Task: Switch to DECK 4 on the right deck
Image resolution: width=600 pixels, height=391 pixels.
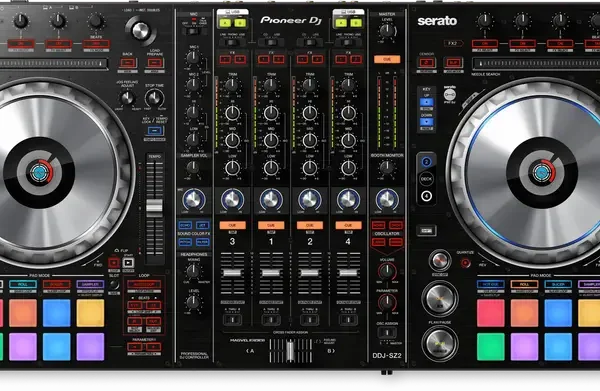Action: pos(426,196)
